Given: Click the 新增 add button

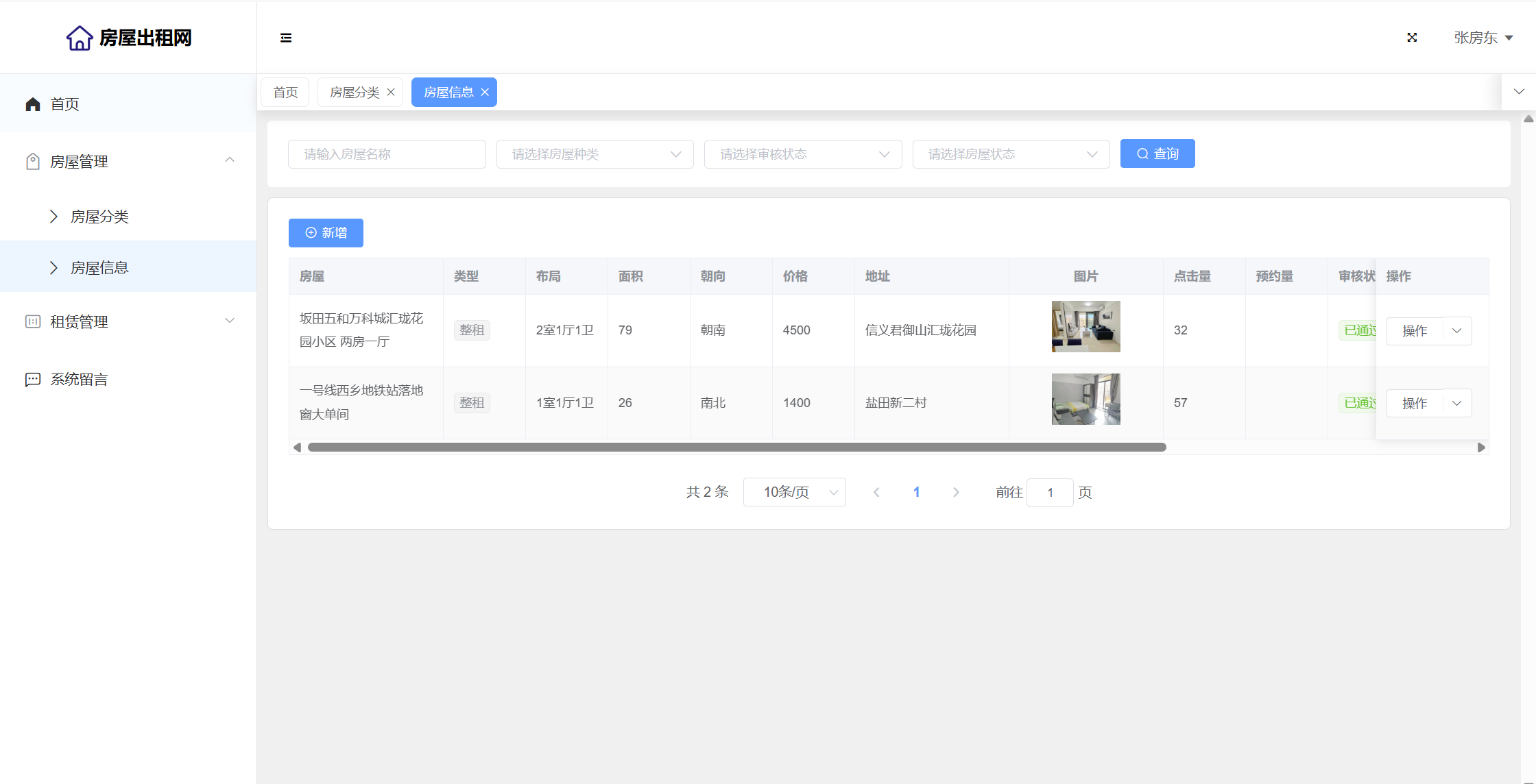Looking at the screenshot, I should (326, 233).
